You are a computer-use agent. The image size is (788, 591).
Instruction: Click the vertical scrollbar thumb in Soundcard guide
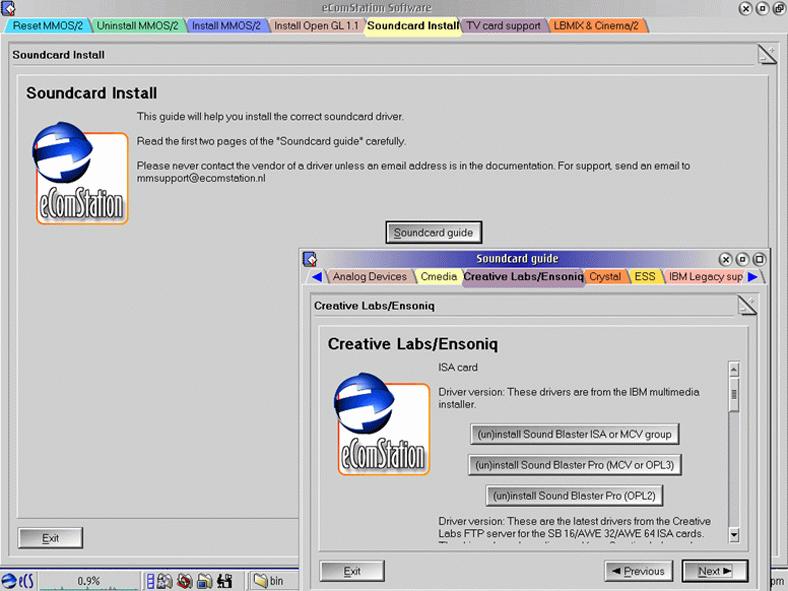[x=734, y=395]
